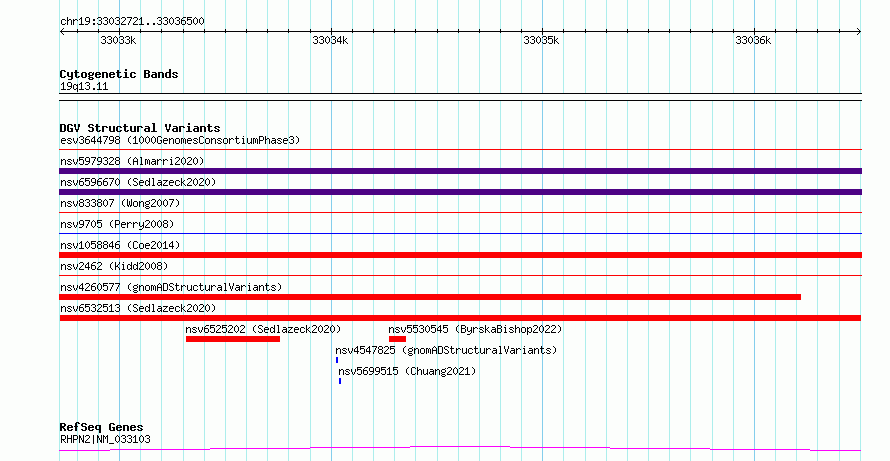Click the ruler's left arrowhead

(62, 32)
